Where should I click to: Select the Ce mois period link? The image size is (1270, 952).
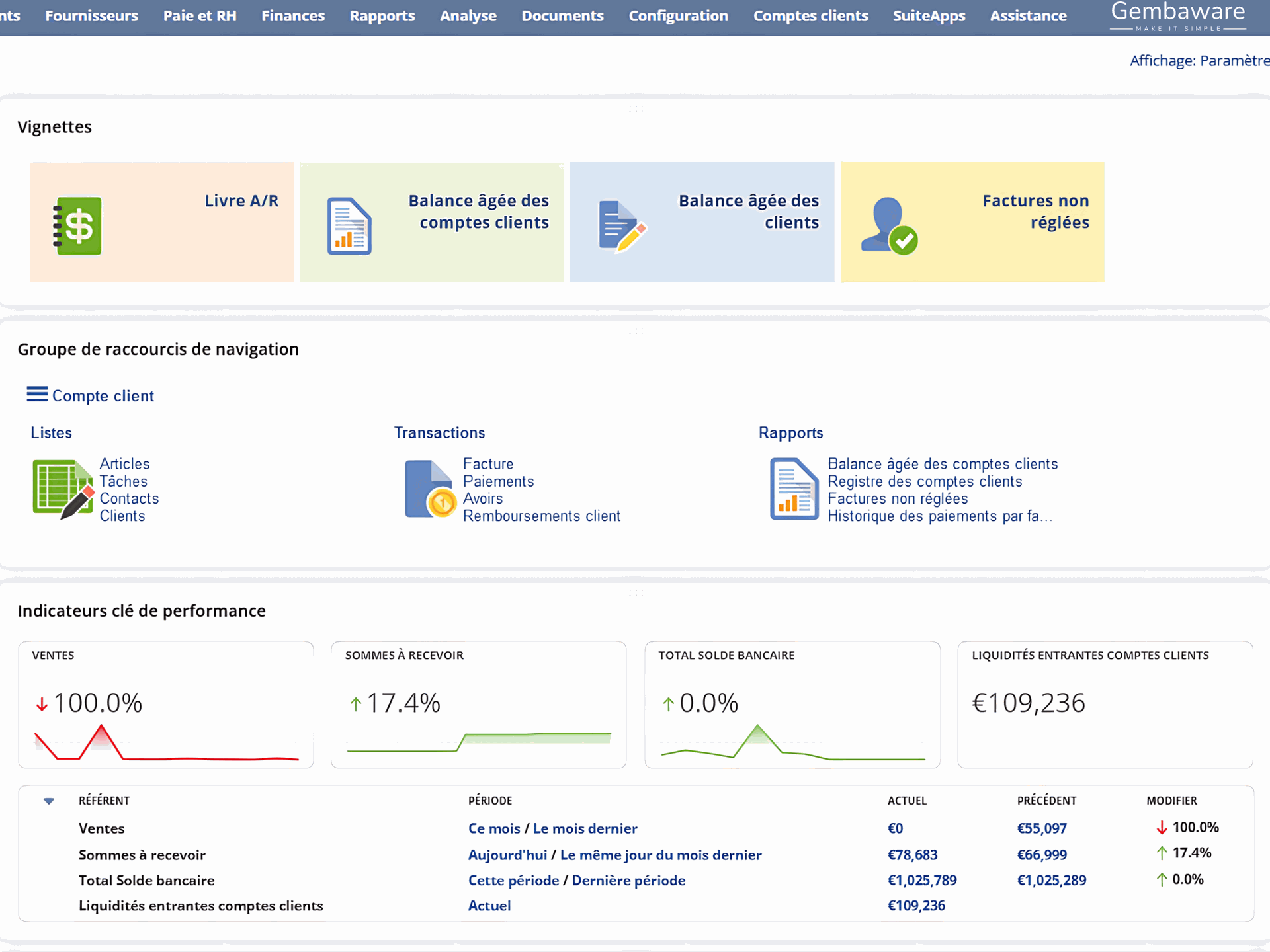[493, 828]
